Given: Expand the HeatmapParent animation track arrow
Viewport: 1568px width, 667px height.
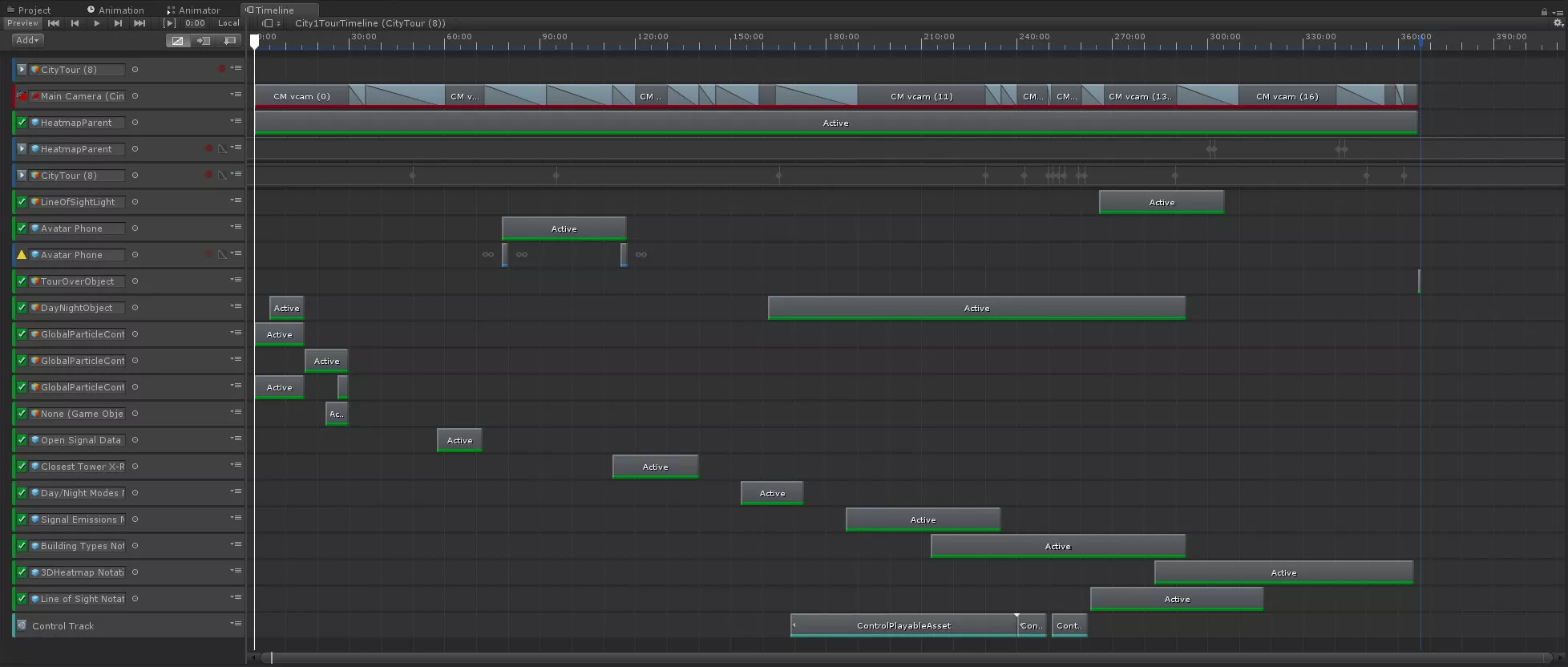Looking at the screenshot, I should tap(22, 149).
